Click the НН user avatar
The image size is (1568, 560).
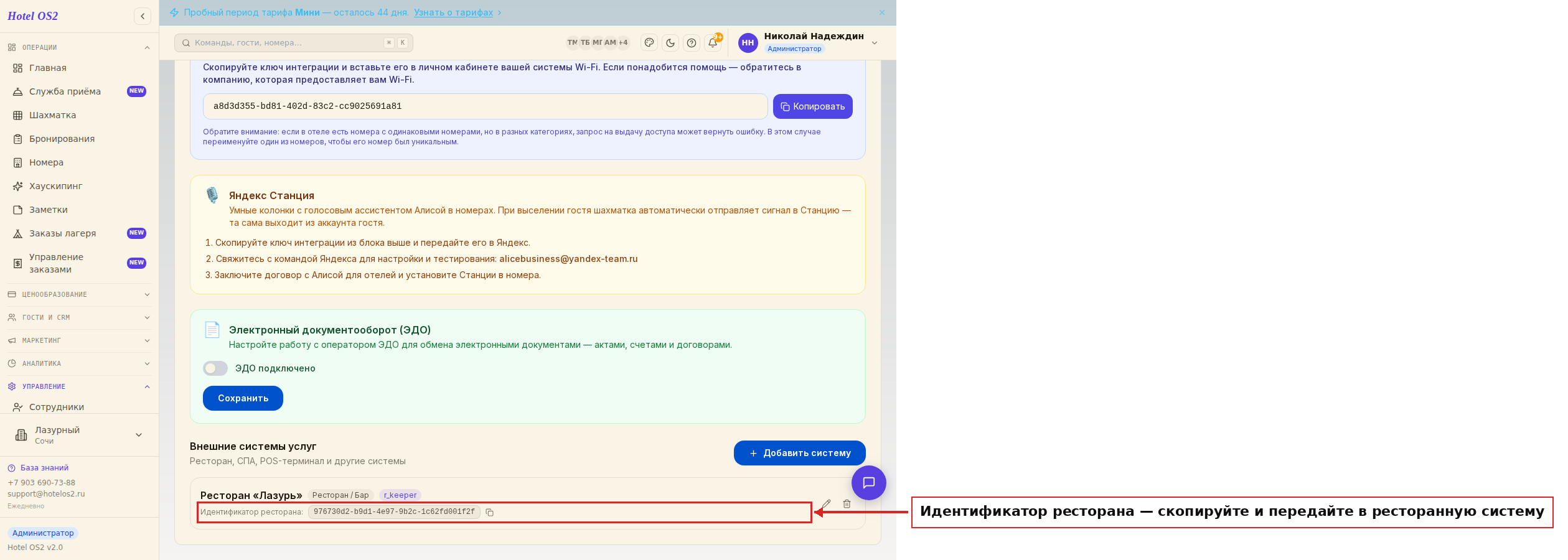pos(748,43)
